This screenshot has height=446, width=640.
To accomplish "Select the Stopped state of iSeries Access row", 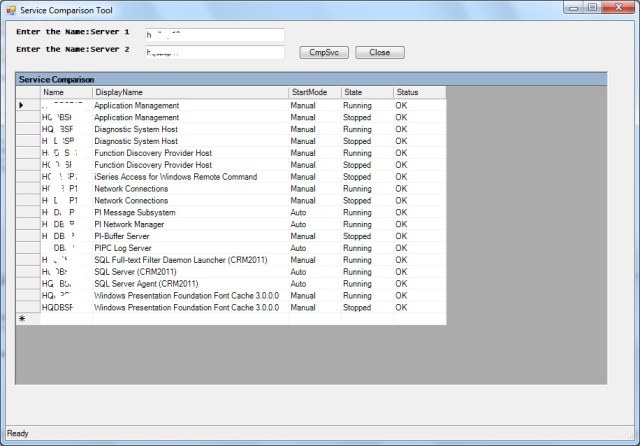I will [367, 177].
